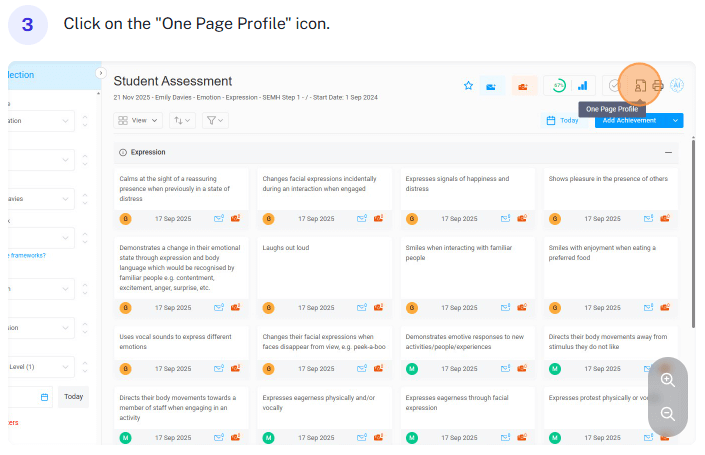Open the AI assistant icon
Image resolution: width=705 pixels, height=455 pixels.
(x=677, y=86)
